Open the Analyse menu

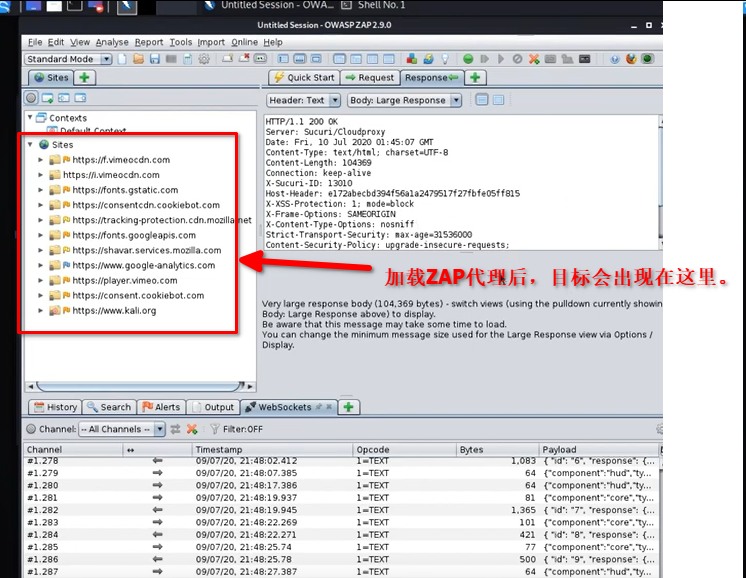pyautogui.click(x=112, y=42)
